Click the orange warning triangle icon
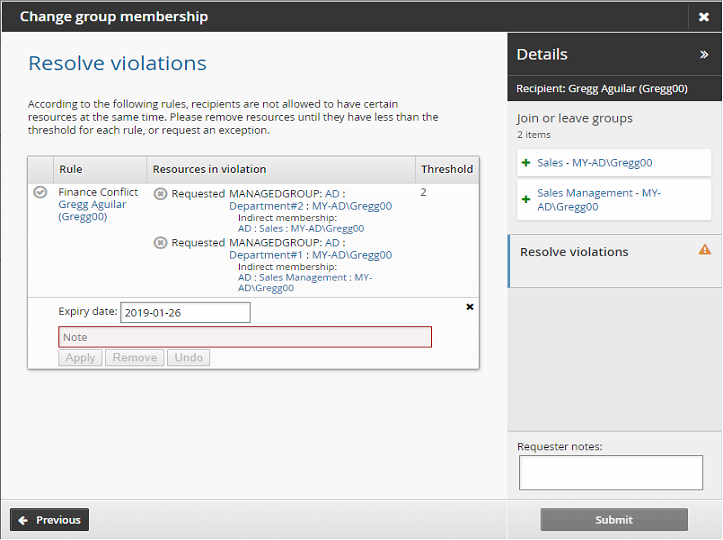The image size is (723, 540). (704, 250)
